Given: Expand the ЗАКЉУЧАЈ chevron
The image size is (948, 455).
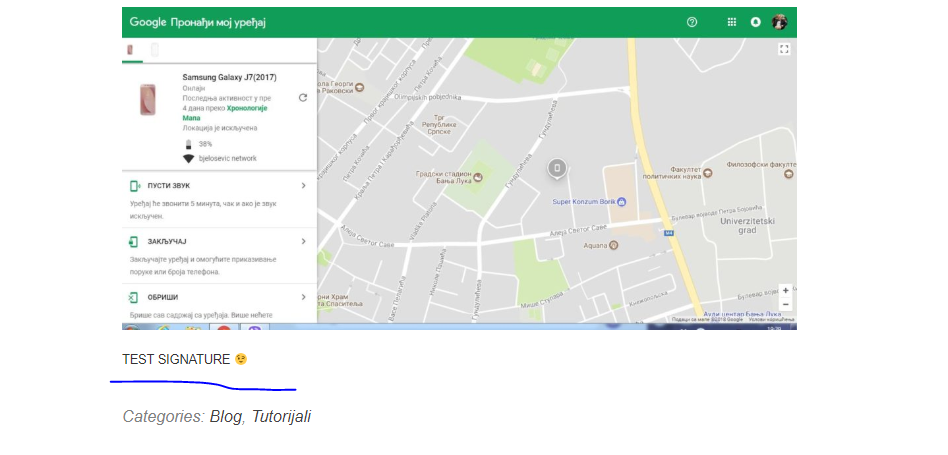Looking at the screenshot, I should coord(304,242).
